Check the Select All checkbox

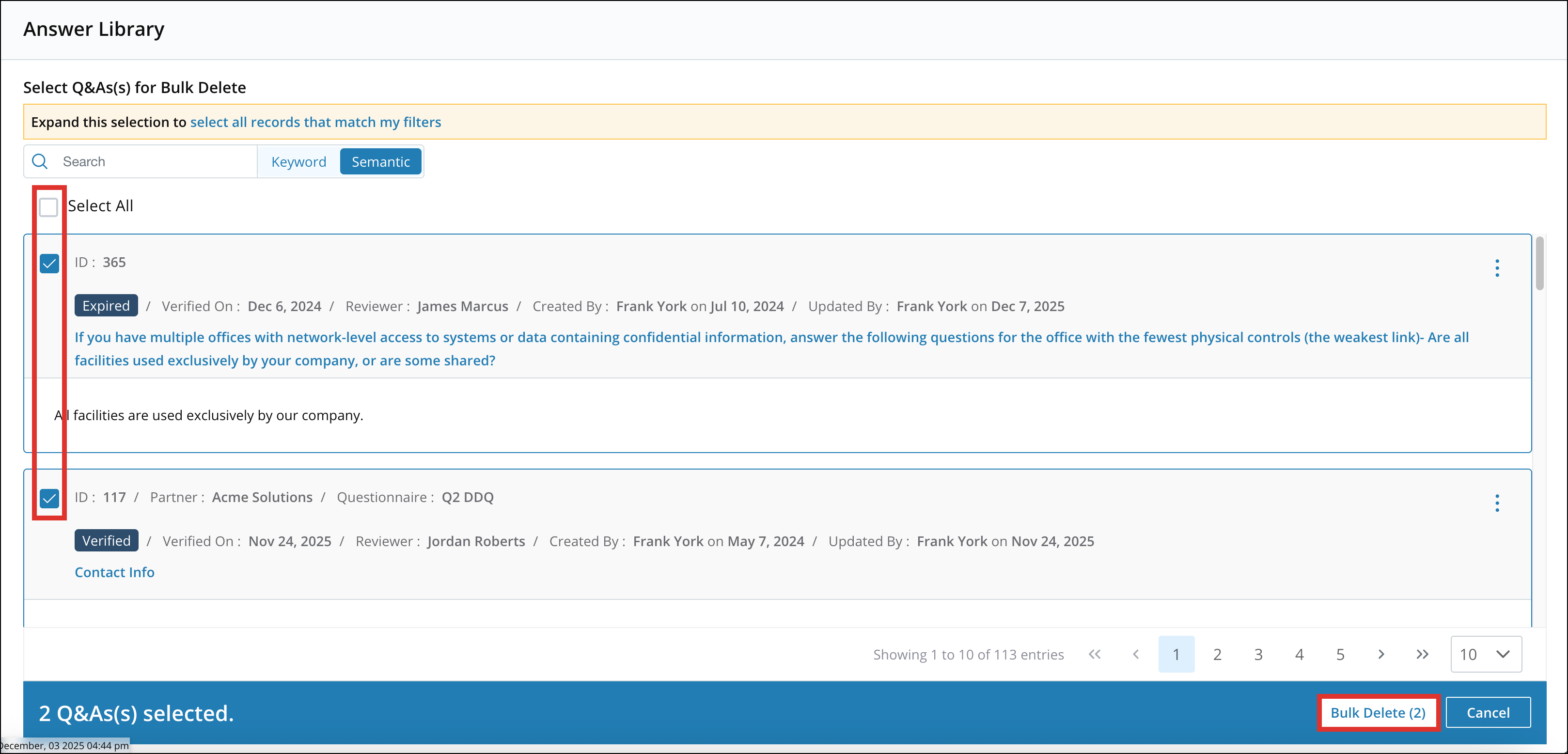click(48, 207)
